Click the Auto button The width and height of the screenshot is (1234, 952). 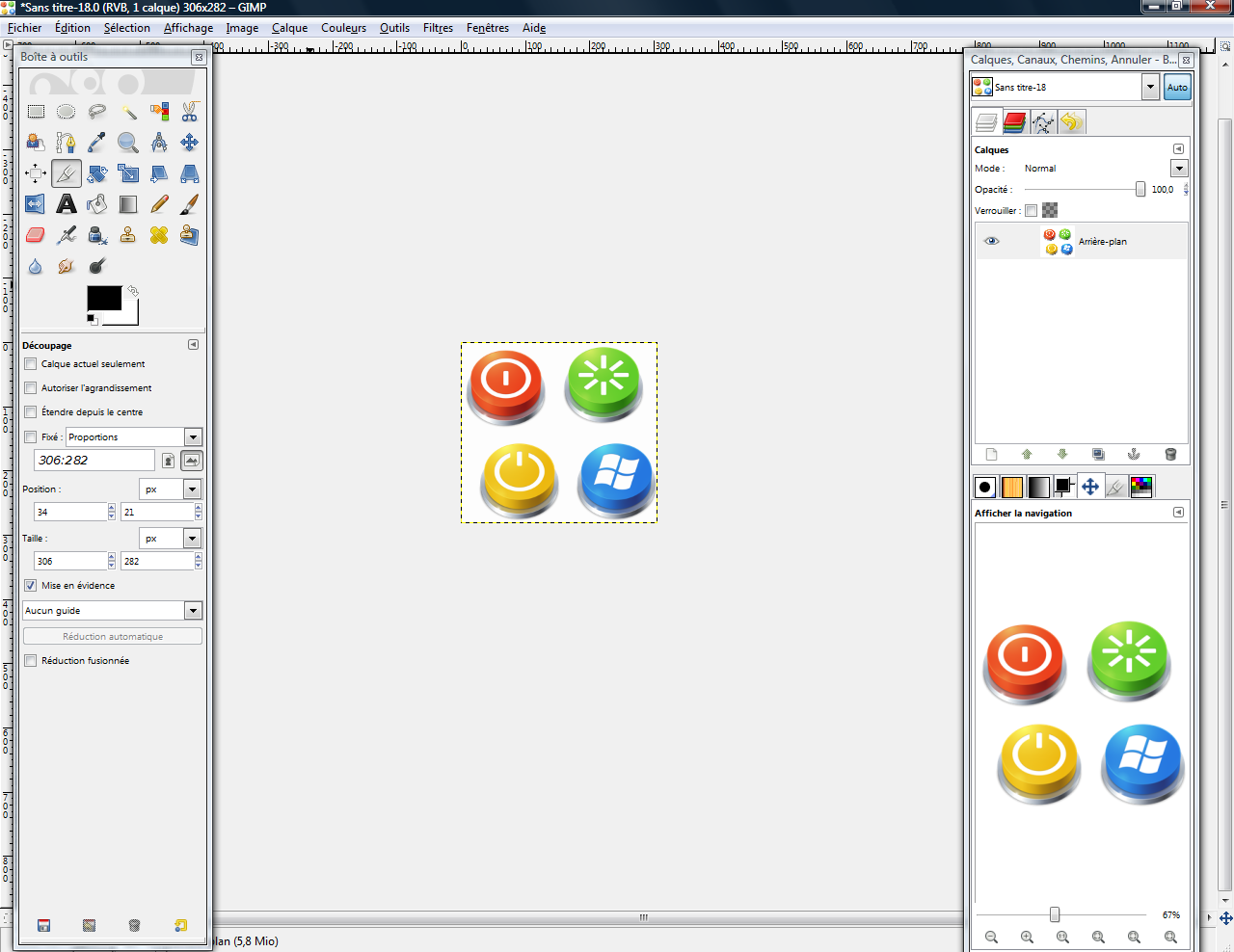pos(1177,88)
